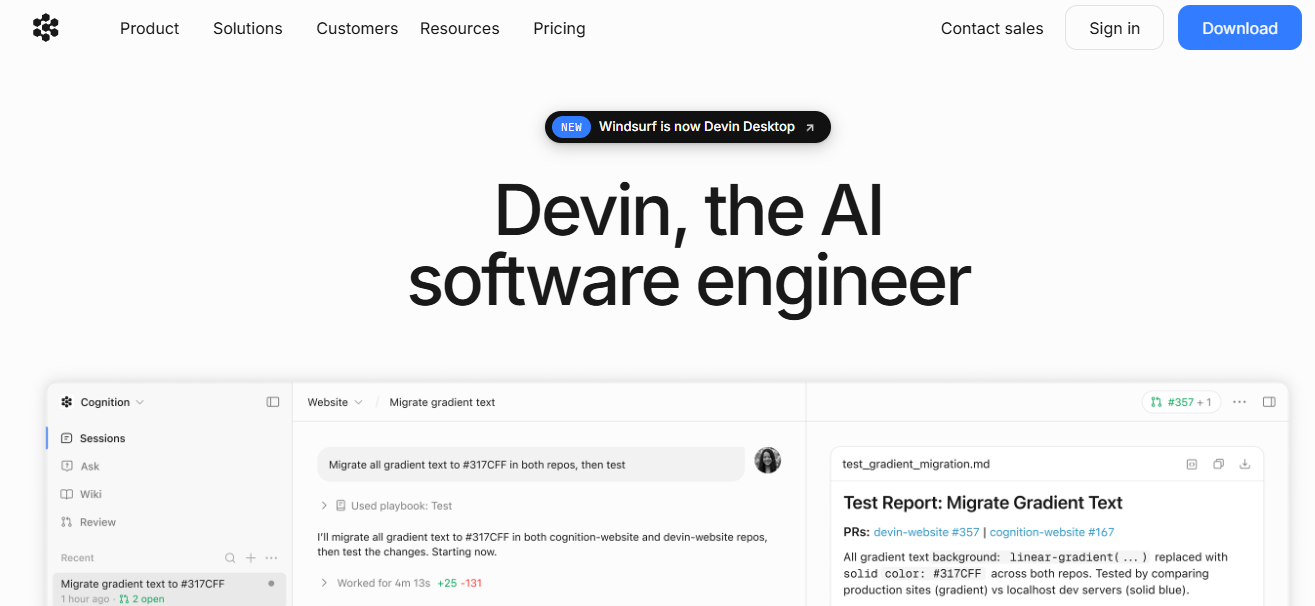The width and height of the screenshot is (1315, 606).
Task: Click the 2 open PR indicator
Action: coord(142,599)
